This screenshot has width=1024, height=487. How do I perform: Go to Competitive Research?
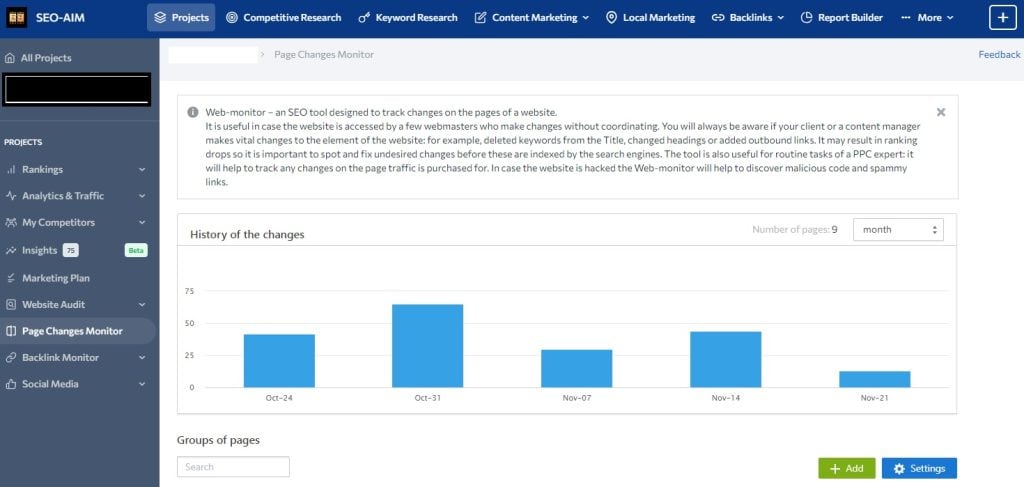[x=283, y=18]
